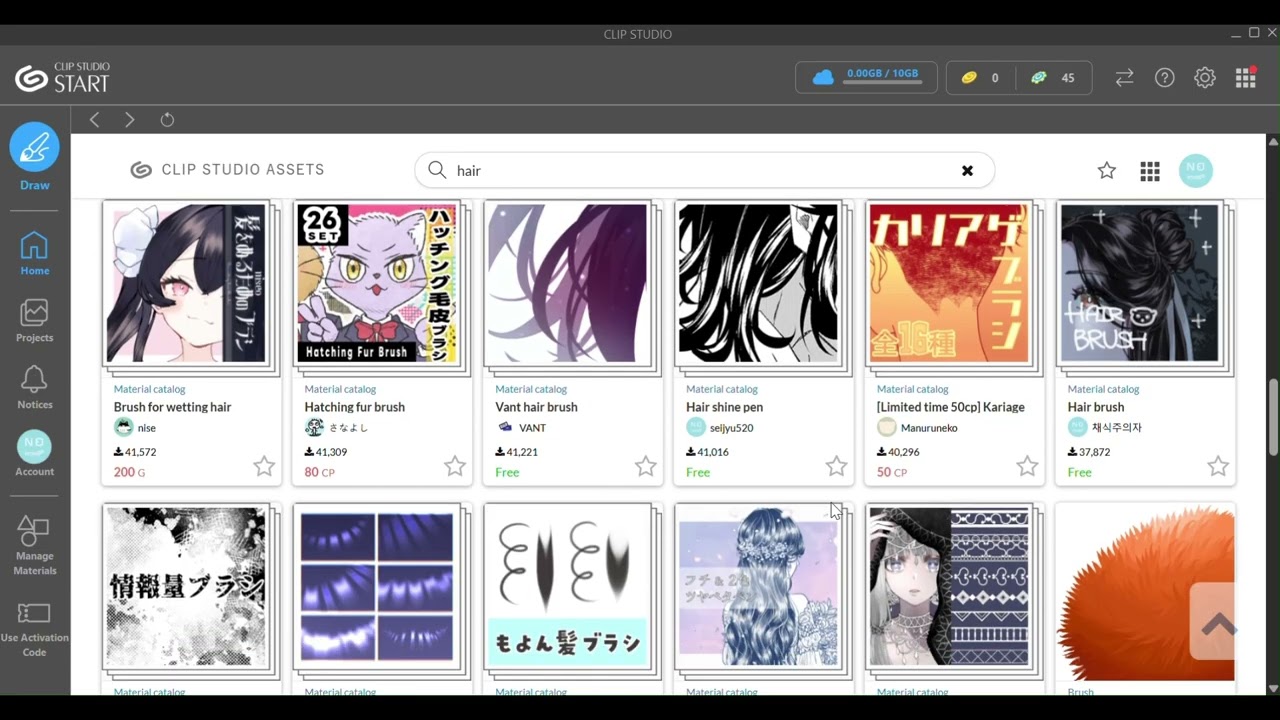1280x720 pixels.
Task: Open Manage Materials in sidebar
Action: click(x=34, y=546)
